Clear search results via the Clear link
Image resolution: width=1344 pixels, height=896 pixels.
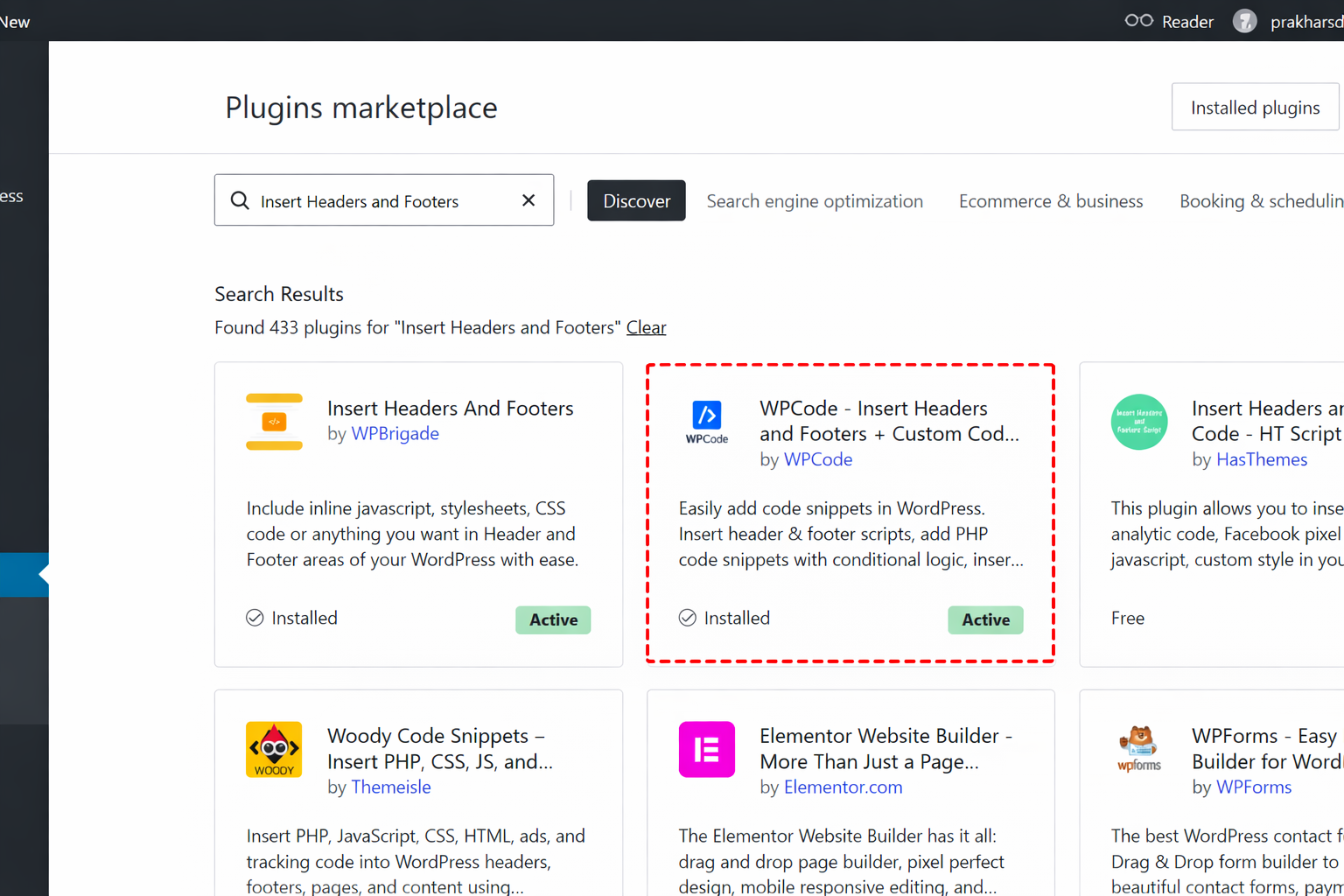[x=646, y=327]
